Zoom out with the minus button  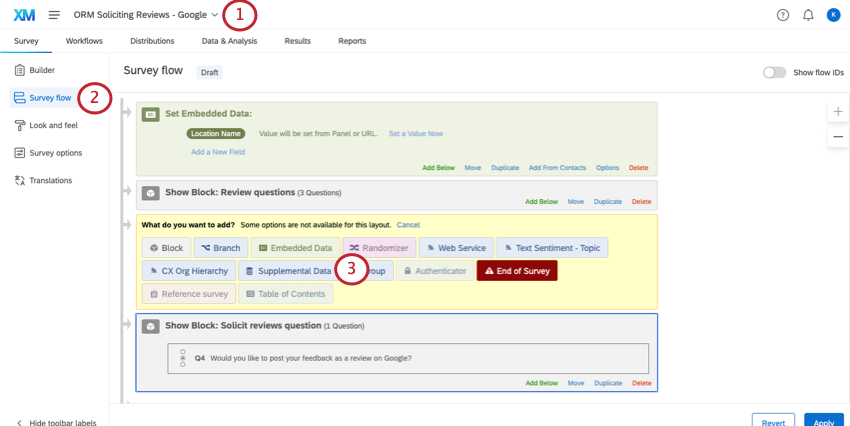[838, 137]
